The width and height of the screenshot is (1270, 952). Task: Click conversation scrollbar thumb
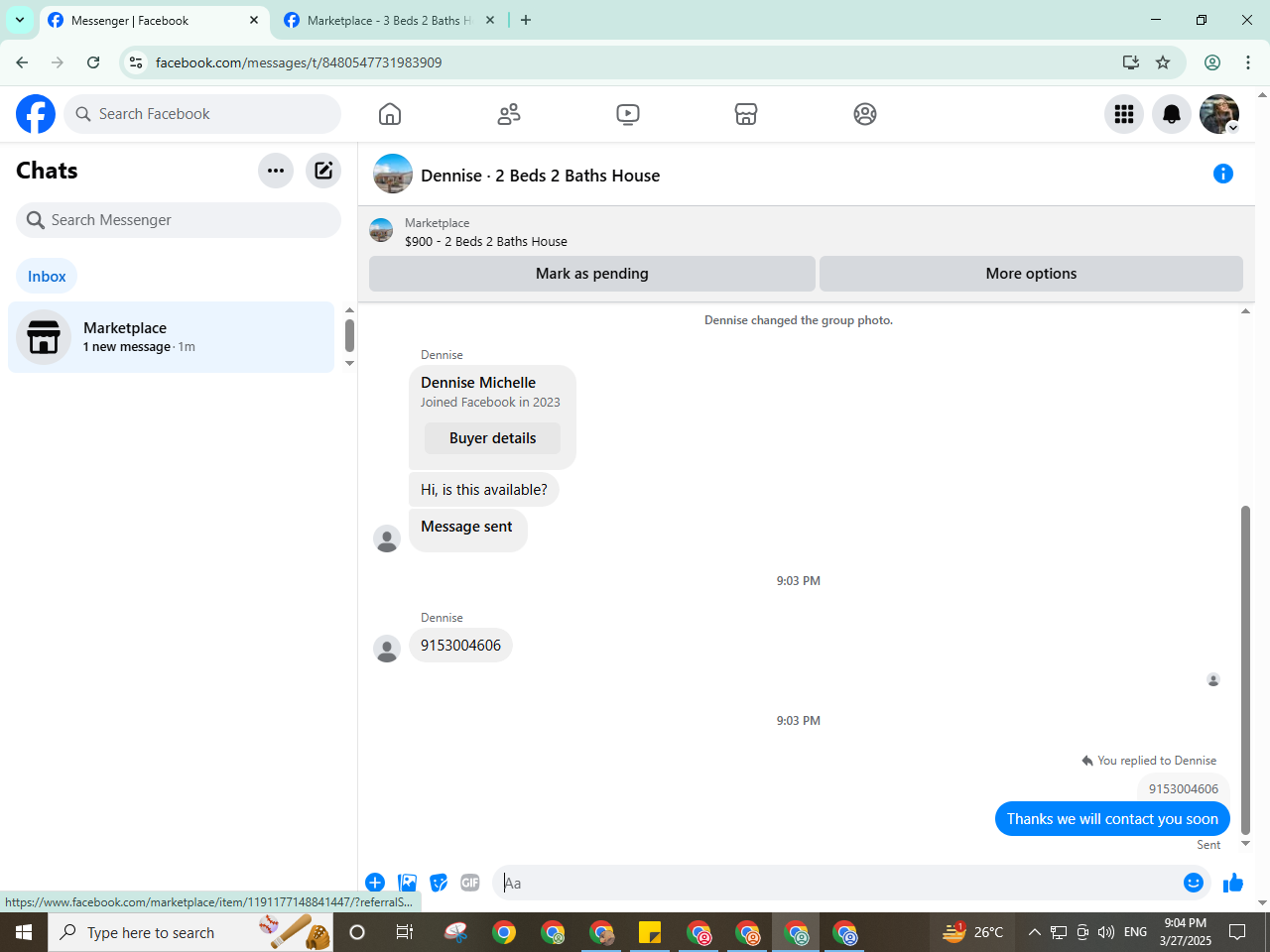1246,669
